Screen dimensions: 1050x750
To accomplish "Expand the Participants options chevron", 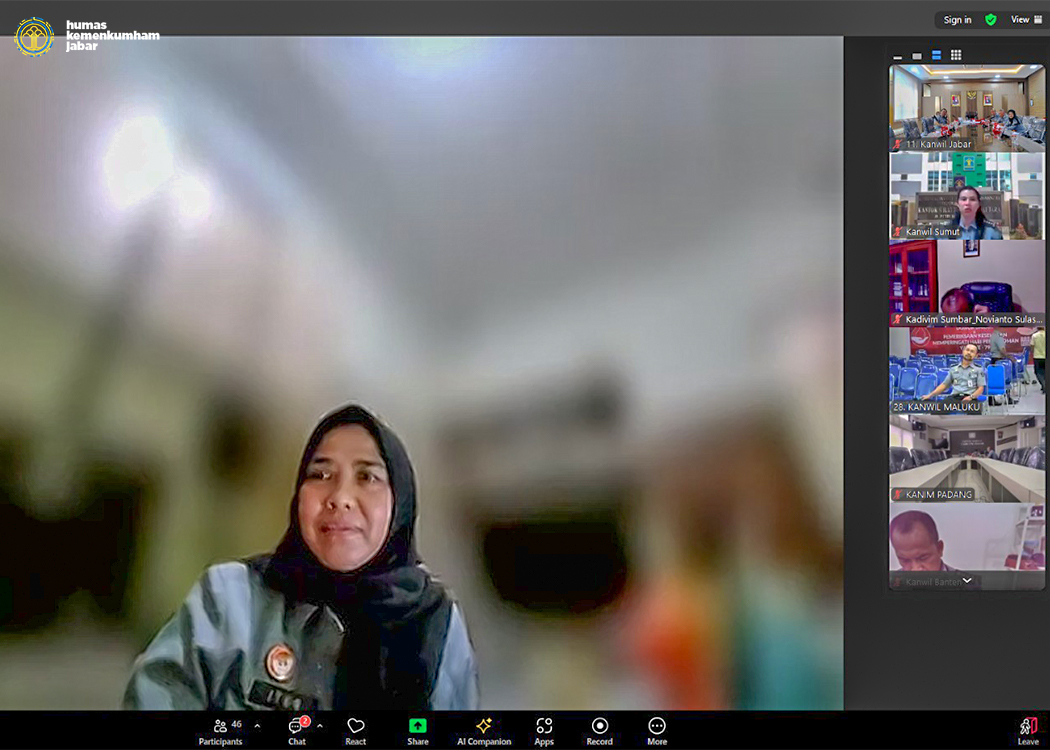I will coord(257,726).
